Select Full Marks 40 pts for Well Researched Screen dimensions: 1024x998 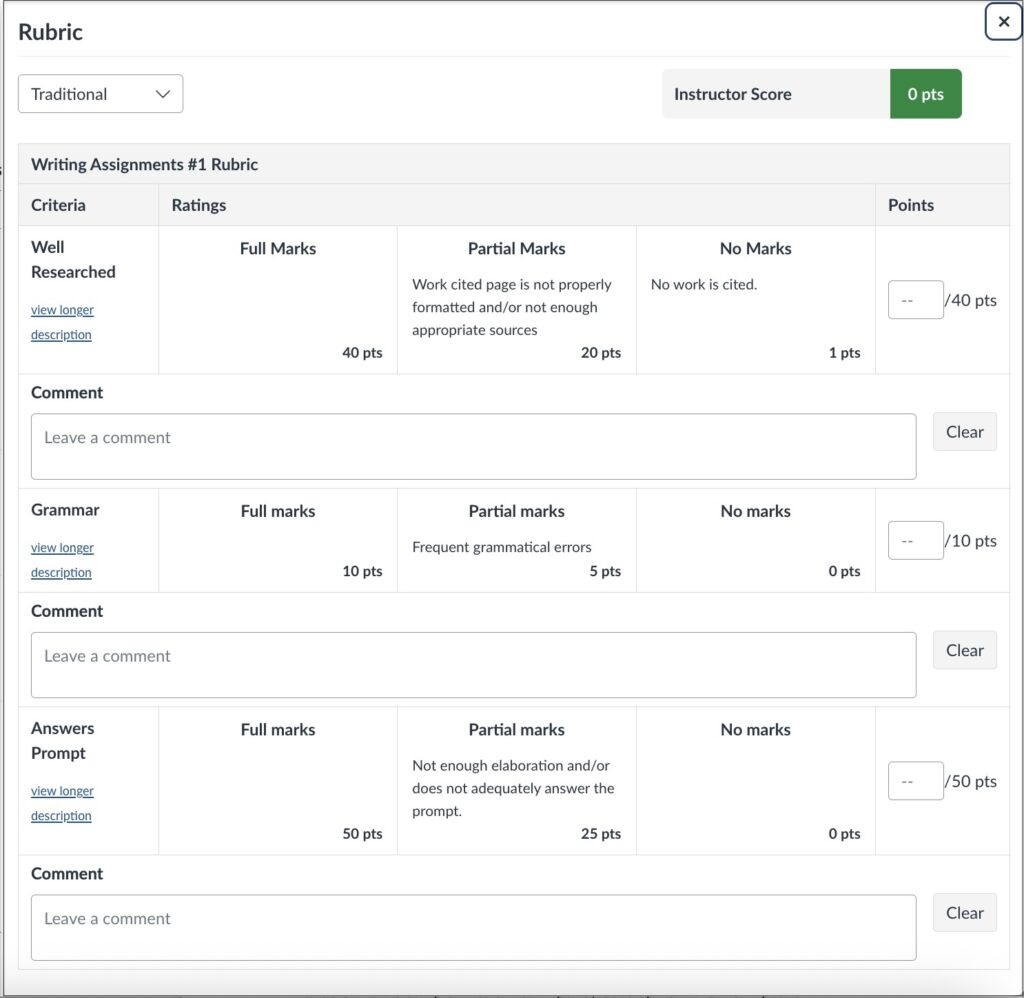[278, 300]
